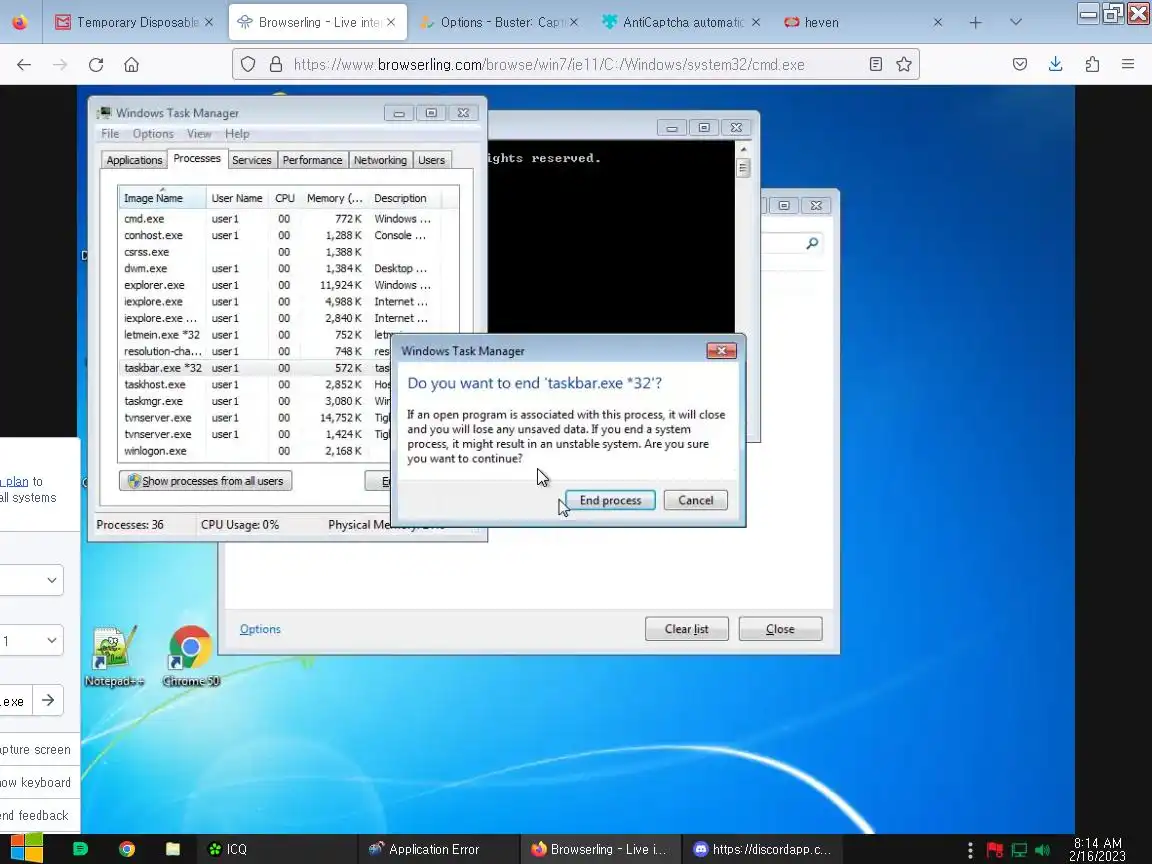Open Application Error taskbar item
This screenshot has width=1152, height=864.
coord(439,849)
